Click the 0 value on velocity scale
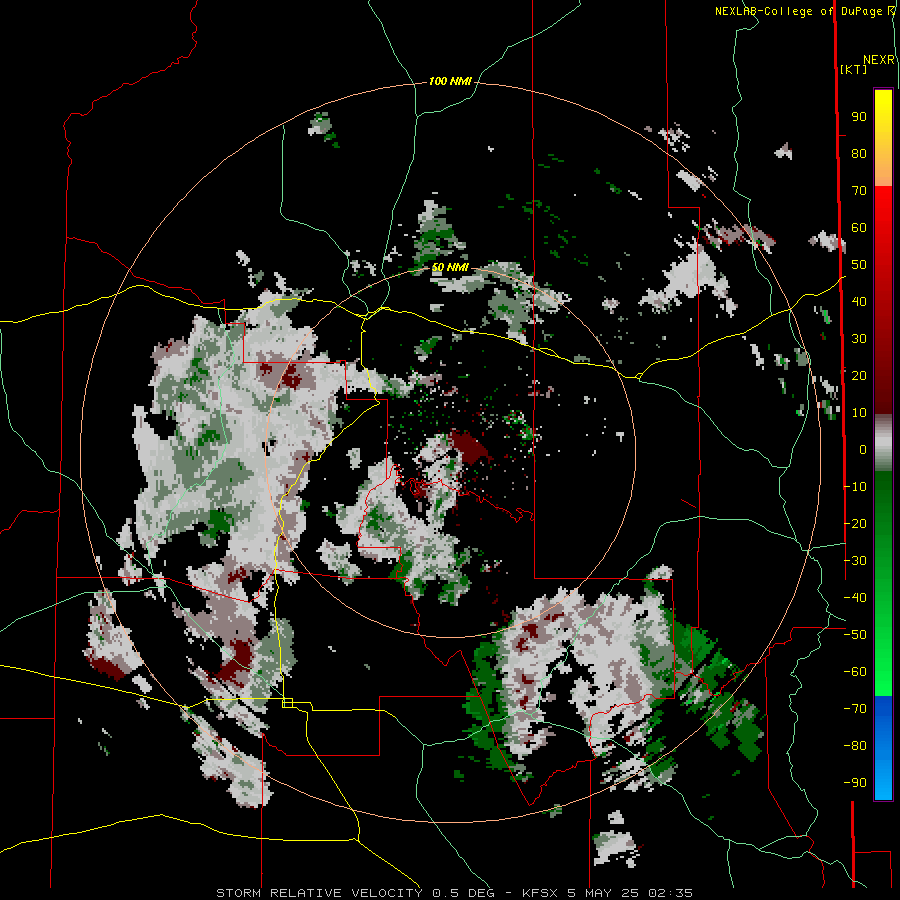The height and width of the screenshot is (900, 900). tap(862, 449)
